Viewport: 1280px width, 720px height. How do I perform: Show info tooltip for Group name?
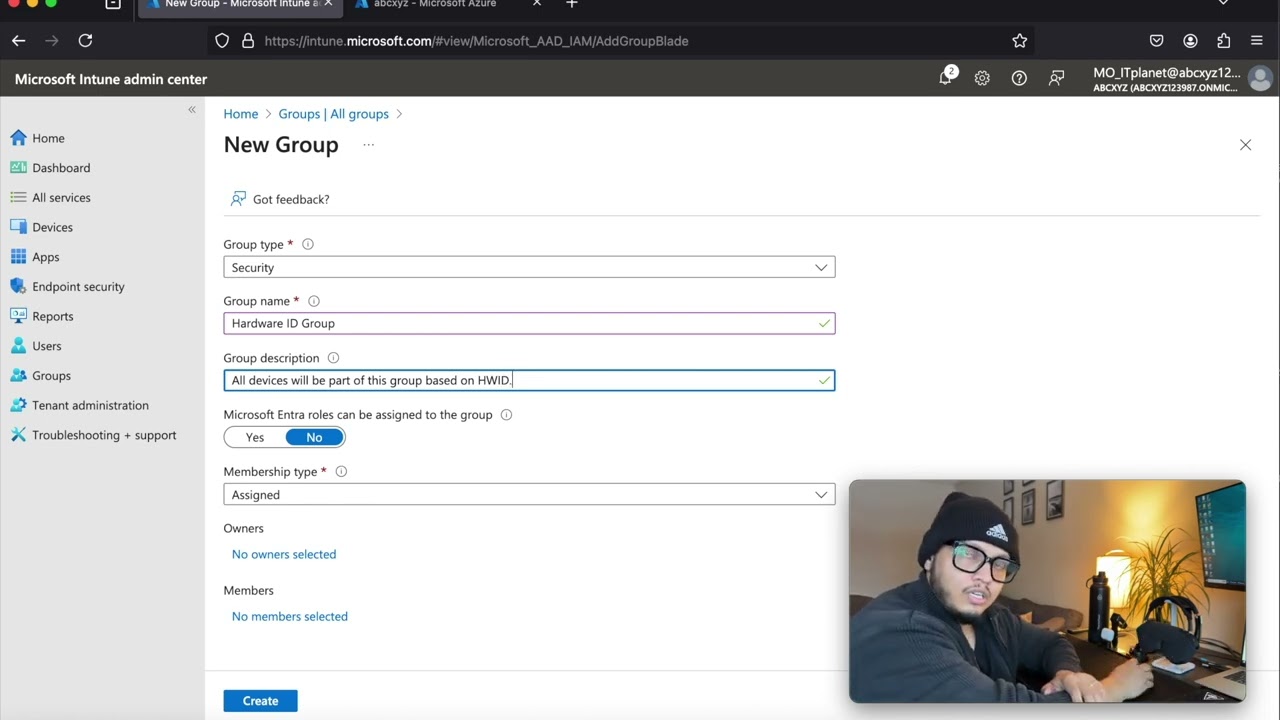tap(314, 301)
